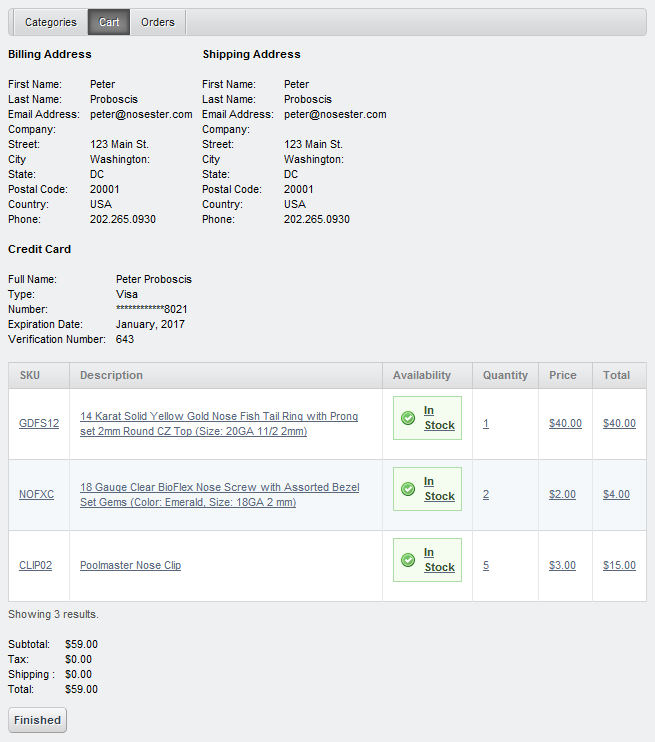The image size is (655, 742).
Task: Open the Poolmaster Nose Clip link
Action: click(131, 565)
